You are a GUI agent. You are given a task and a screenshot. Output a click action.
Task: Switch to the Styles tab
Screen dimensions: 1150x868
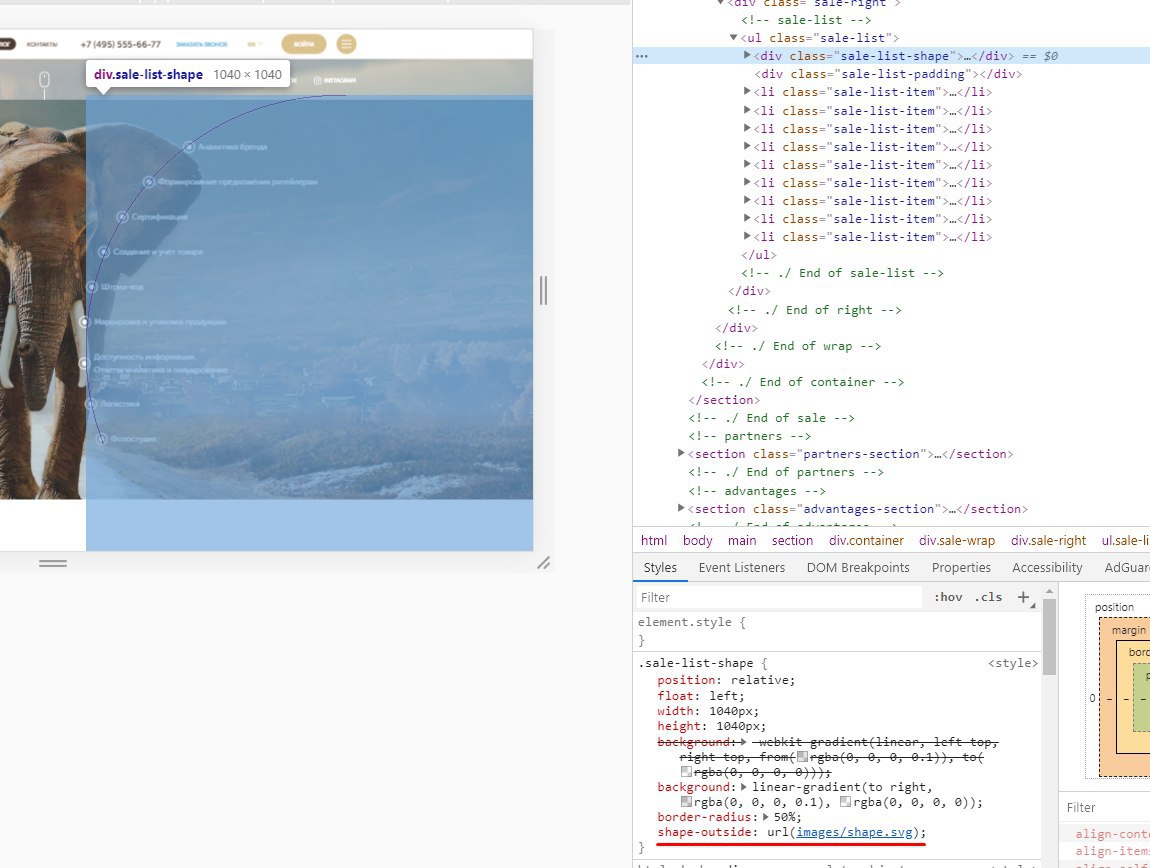pos(660,567)
